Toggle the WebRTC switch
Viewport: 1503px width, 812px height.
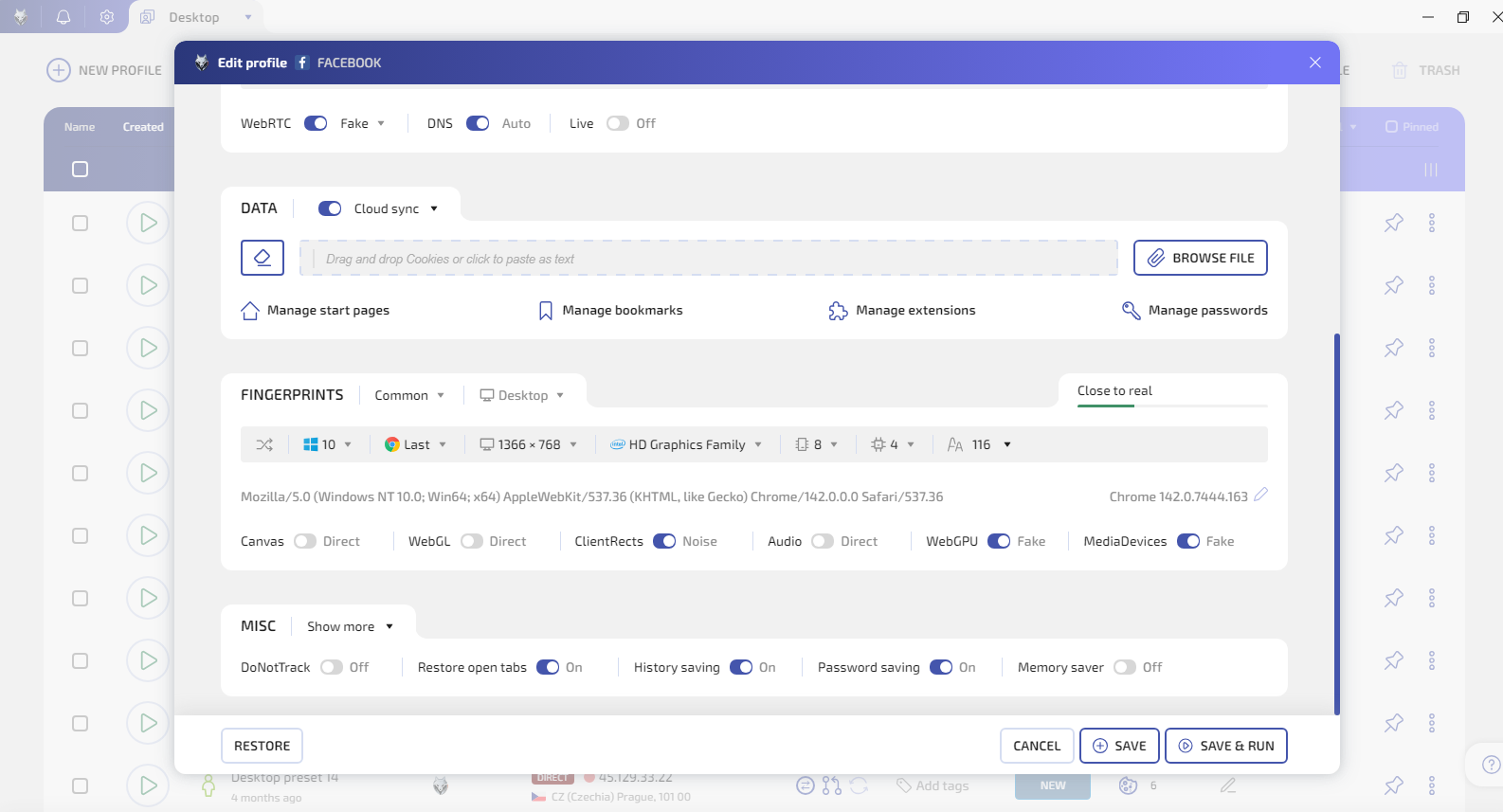pyautogui.click(x=316, y=123)
